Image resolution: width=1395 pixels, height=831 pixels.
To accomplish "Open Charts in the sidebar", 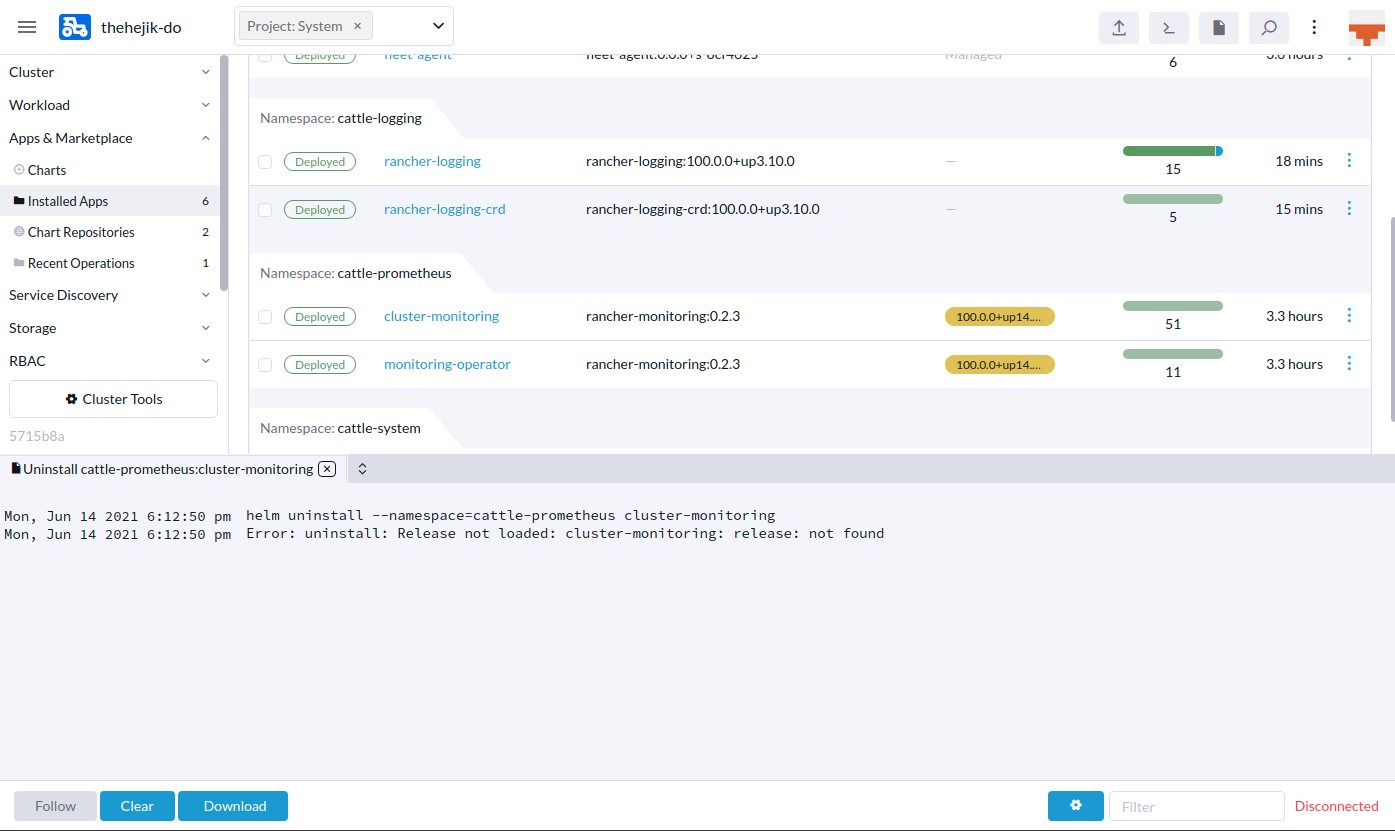I will pyautogui.click(x=110, y=170).
